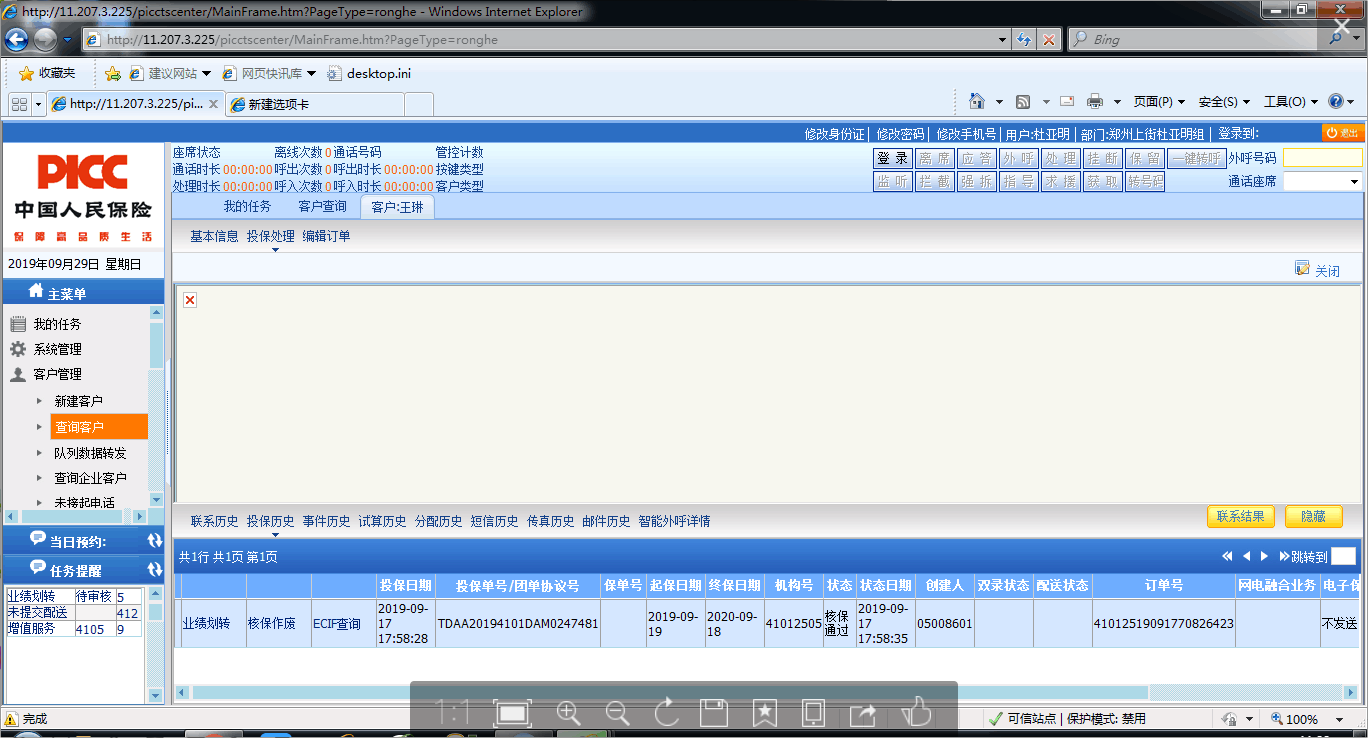Open the 新建选项卡 browser tab

316,104
